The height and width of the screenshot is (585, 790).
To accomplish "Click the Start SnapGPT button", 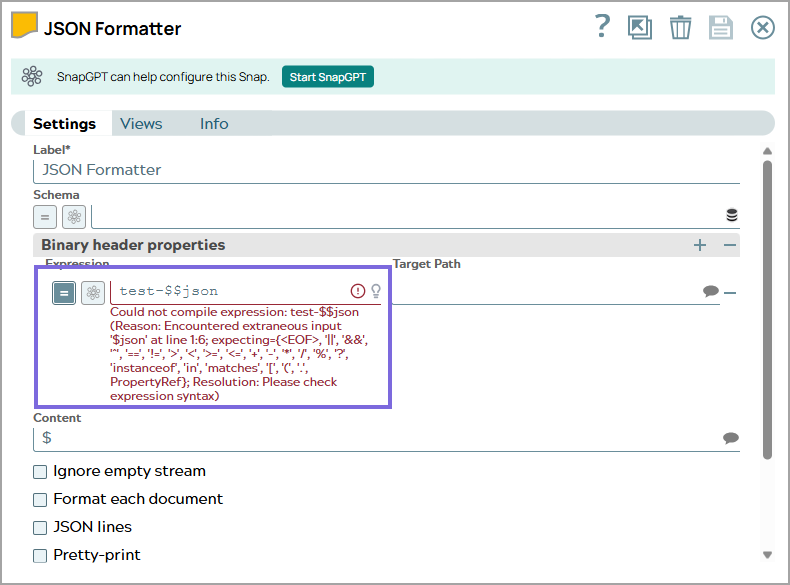I will point(328,77).
